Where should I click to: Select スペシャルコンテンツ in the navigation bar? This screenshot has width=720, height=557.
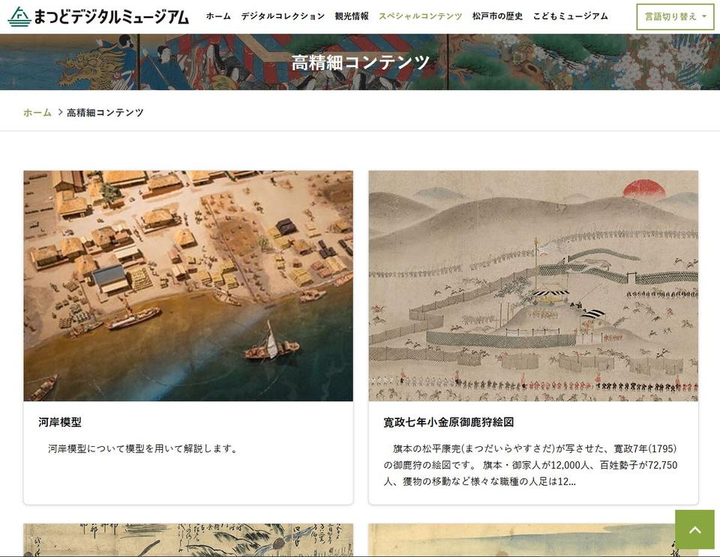[x=420, y=17]
